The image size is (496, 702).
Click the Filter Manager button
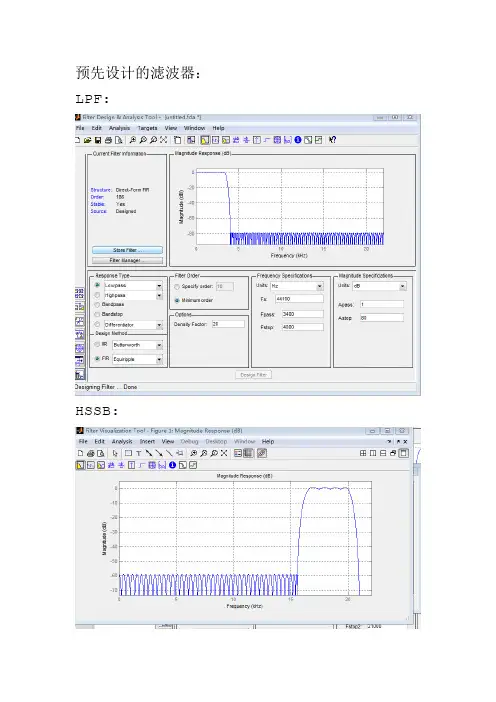[x=128, y=260]
